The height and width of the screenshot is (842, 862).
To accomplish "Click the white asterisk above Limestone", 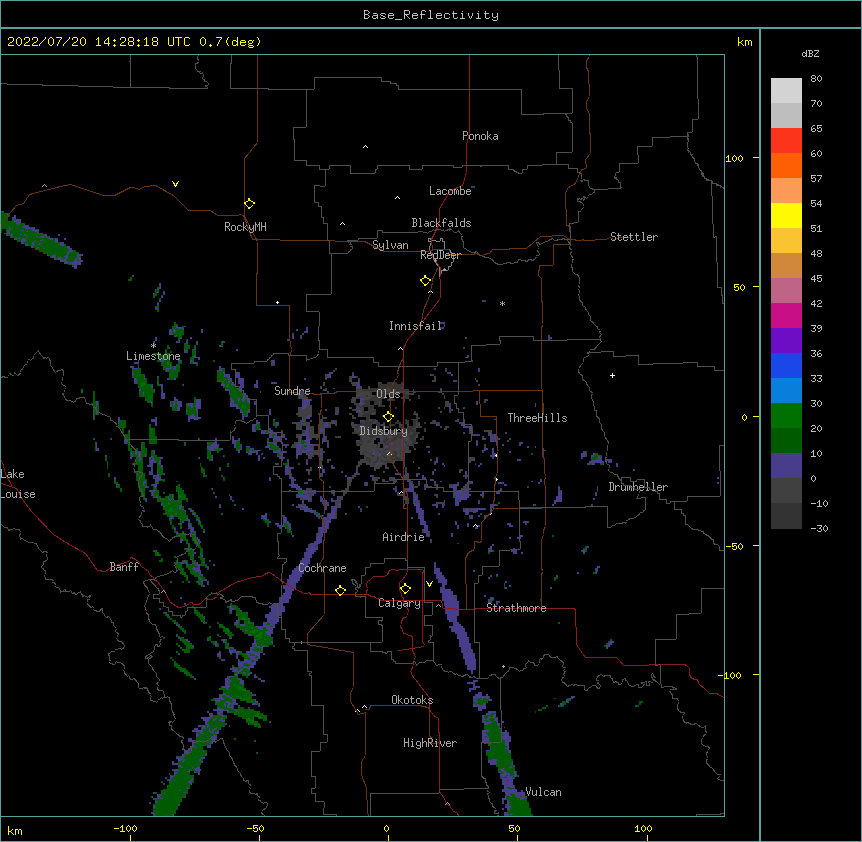I will (x=153, y=345).
